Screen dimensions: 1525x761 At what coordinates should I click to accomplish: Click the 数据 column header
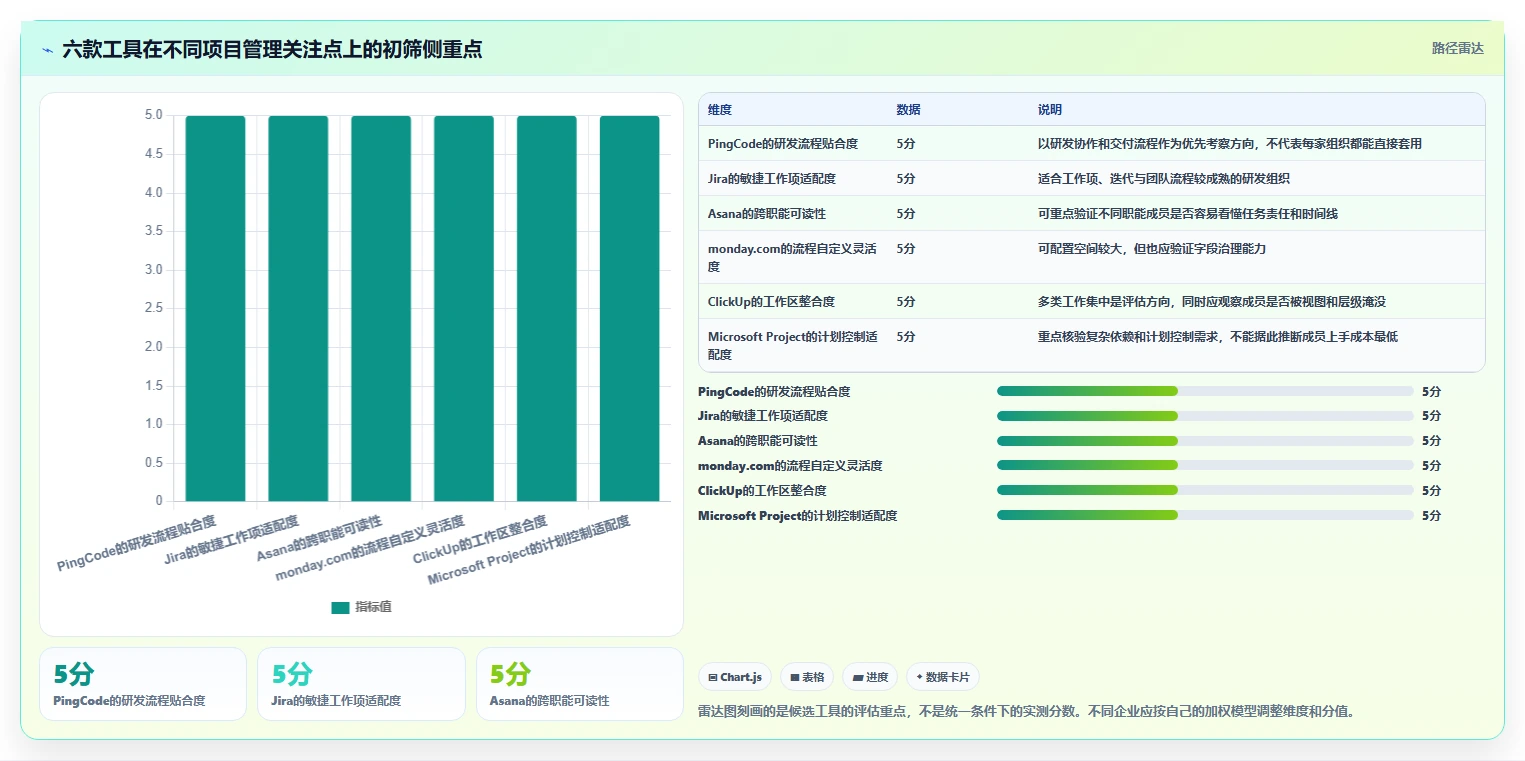(x=909, y=110)
